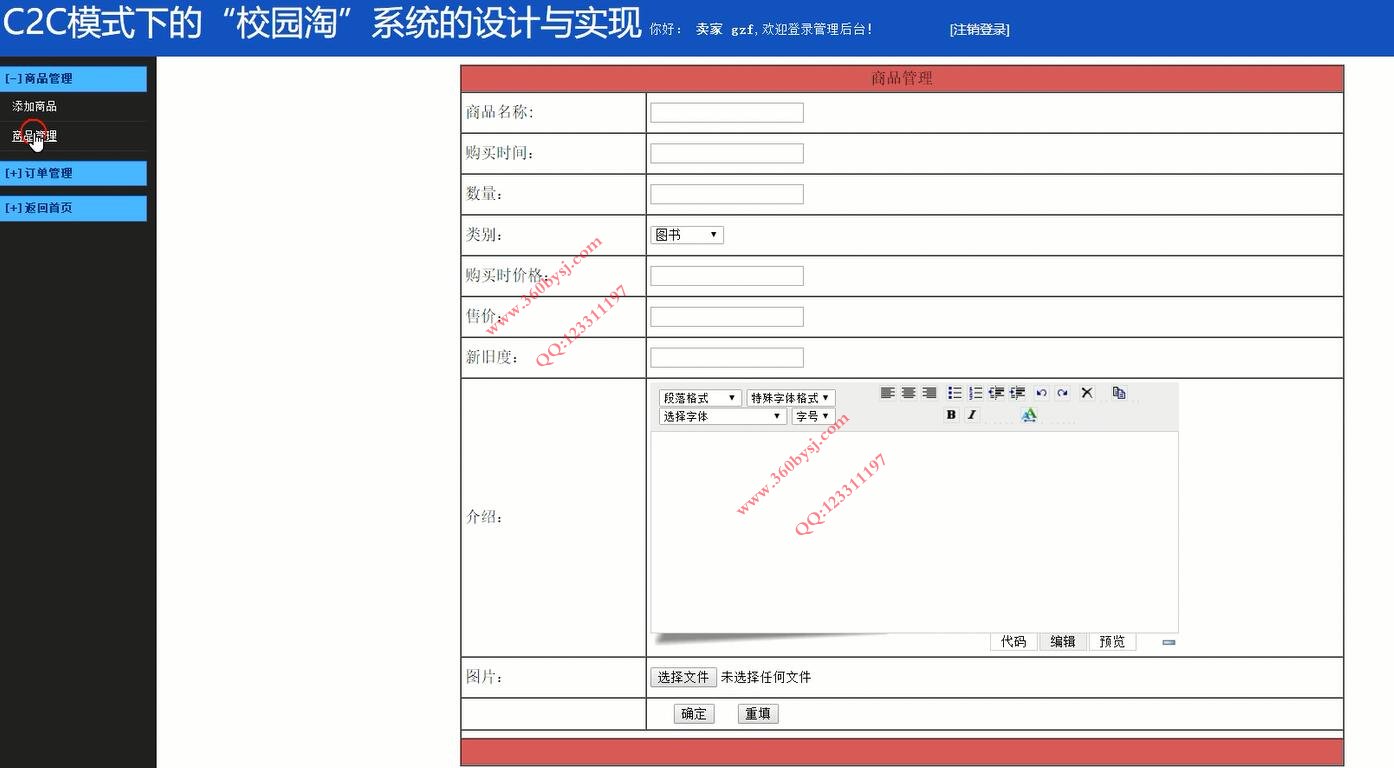Viewport: 1394px width, 768px height.
Task: Expand the 返回首页 sidebar section
Action: [73, 208]
